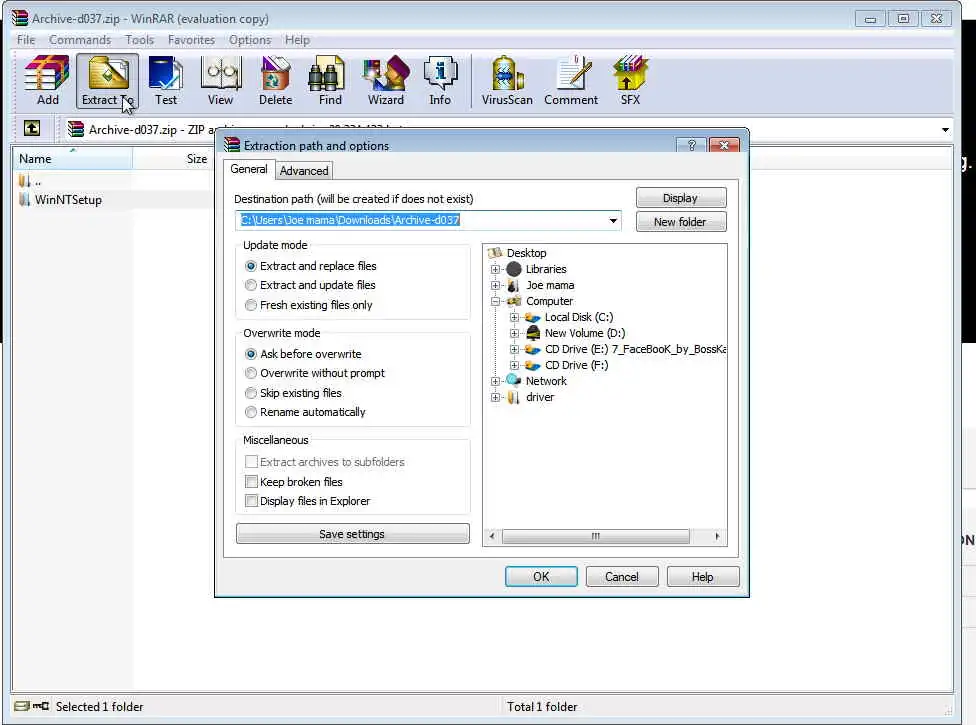Open the Favorites menu
Viewport: 976px width, 725px height.
(x=191, y=40)
